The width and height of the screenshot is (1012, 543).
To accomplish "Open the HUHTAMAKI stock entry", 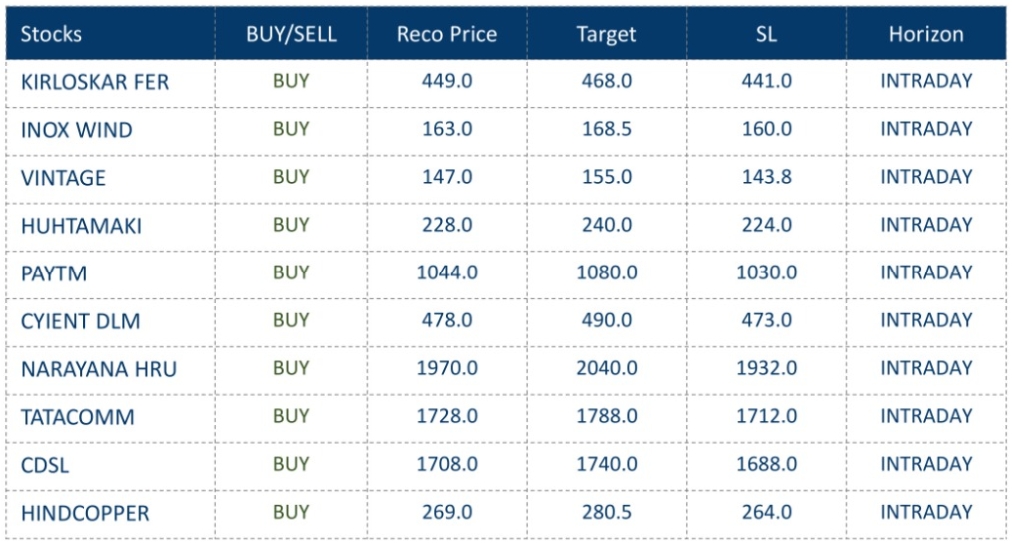I will [x=81, y=226].
